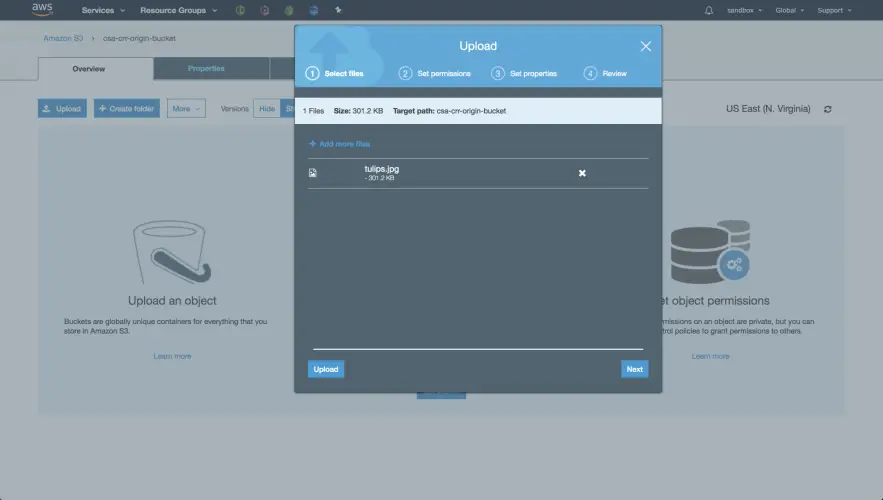883x500 pixels.
Task: Click the green bucket shortcut icon in navbar
Action: (289, 10)
